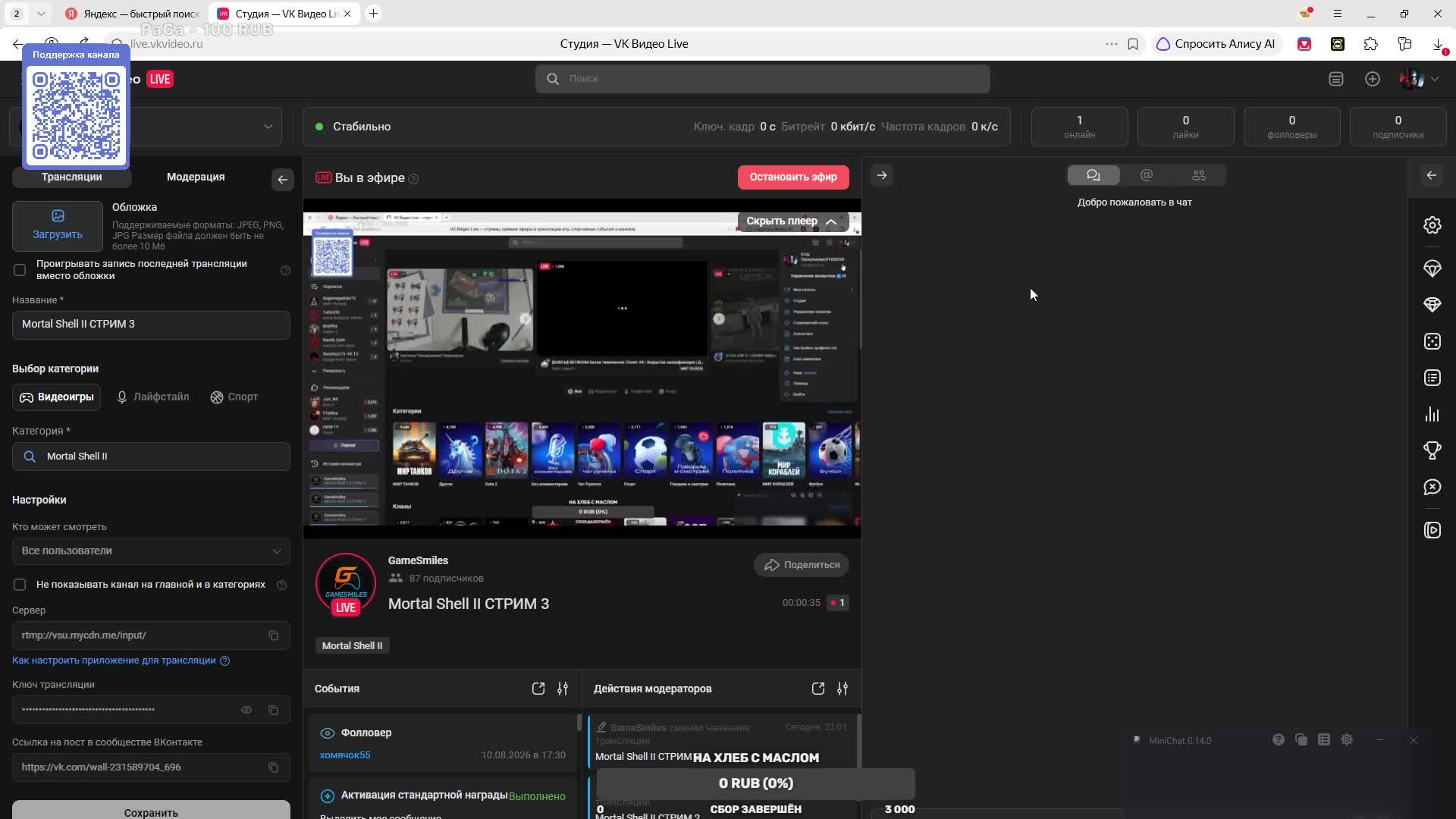Viewport: 1456px width, 819px height.
Task: Click the diamond icon below the sidebar gear
Action: click(x=1432, y=268)
